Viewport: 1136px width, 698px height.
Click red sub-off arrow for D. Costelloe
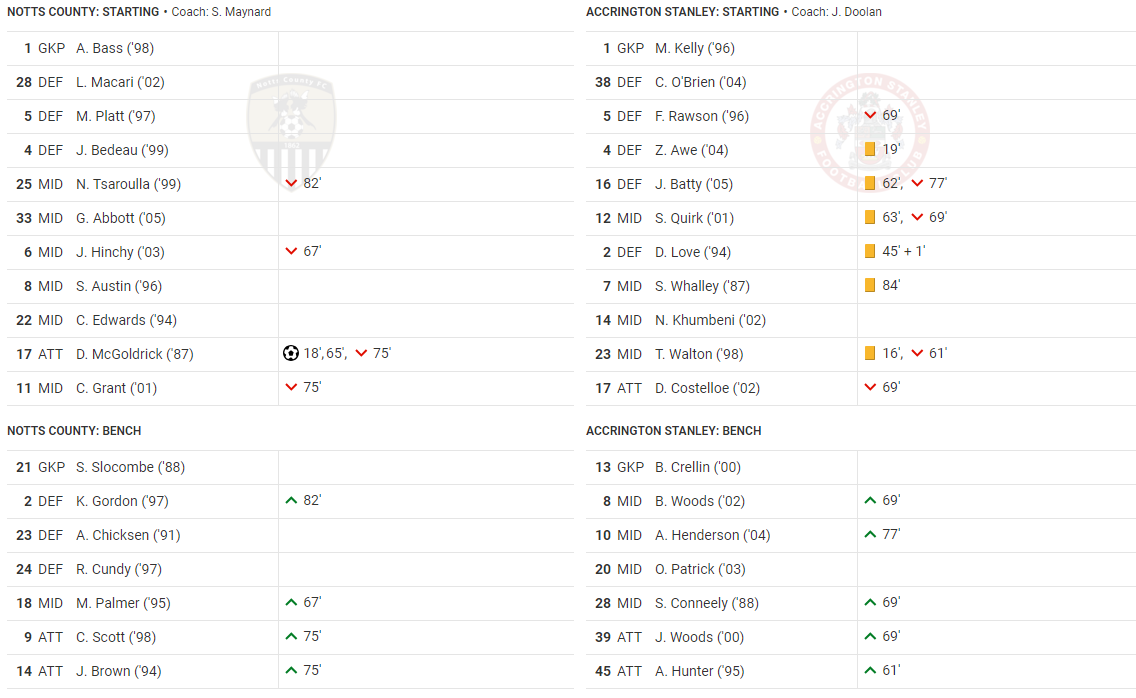click(870, 387)
